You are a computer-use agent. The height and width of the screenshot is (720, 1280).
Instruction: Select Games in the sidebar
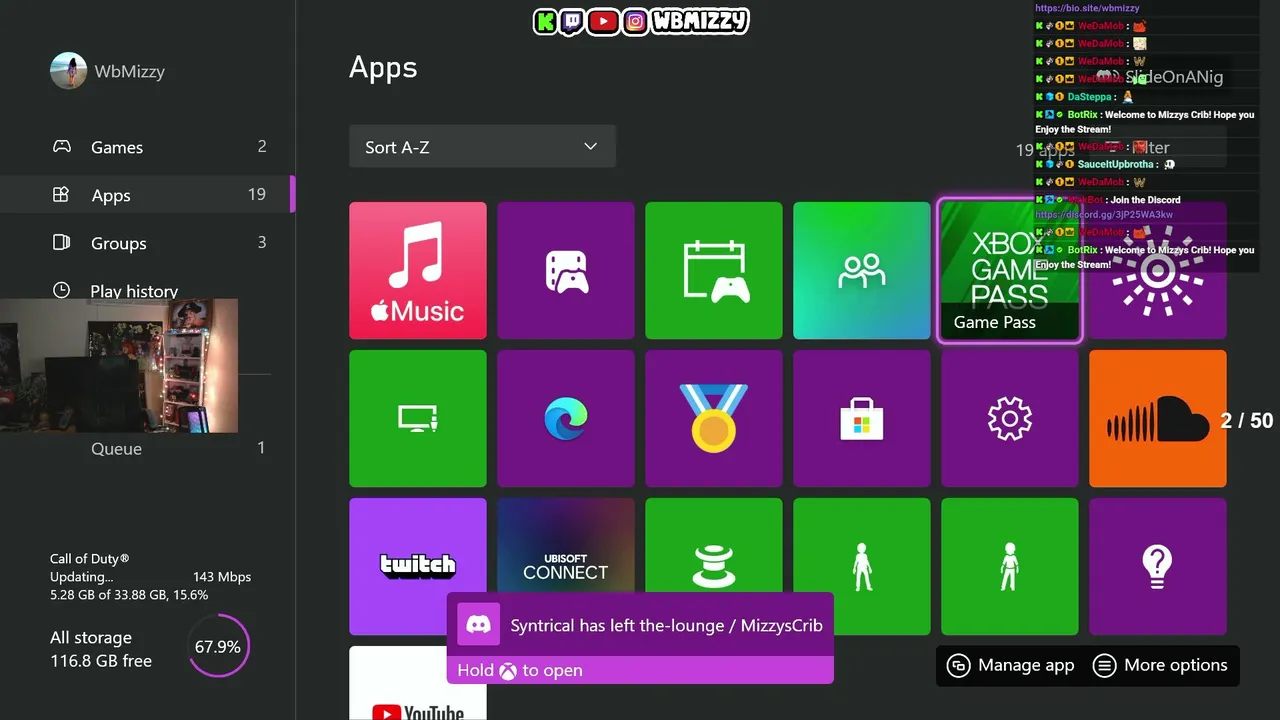[148, 147]
